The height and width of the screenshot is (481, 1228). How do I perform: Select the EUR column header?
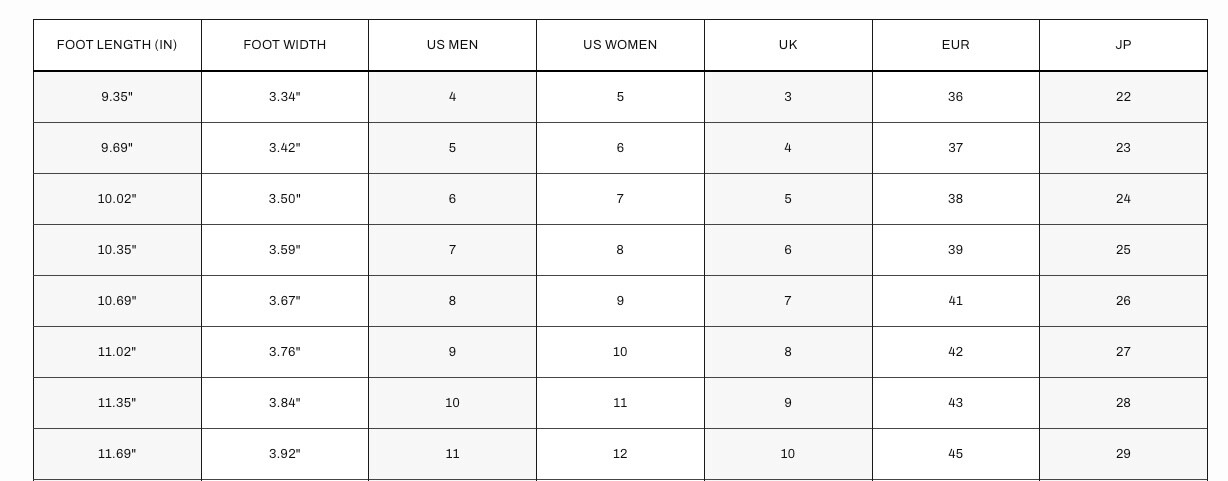point(955,45)
